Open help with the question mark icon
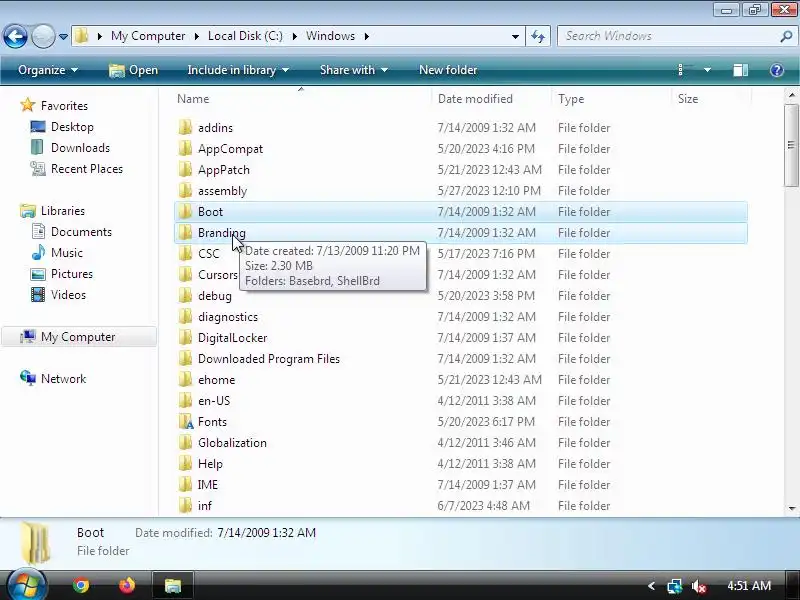Viewport: 800px width, 600px height. [x=777, y=70]
